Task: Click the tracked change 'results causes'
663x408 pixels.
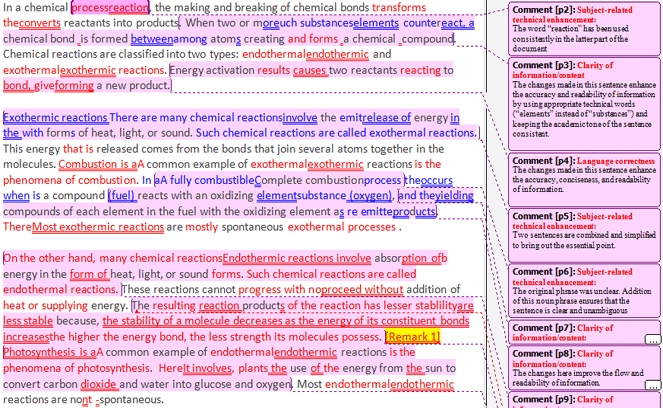Action: coord(292,70)
